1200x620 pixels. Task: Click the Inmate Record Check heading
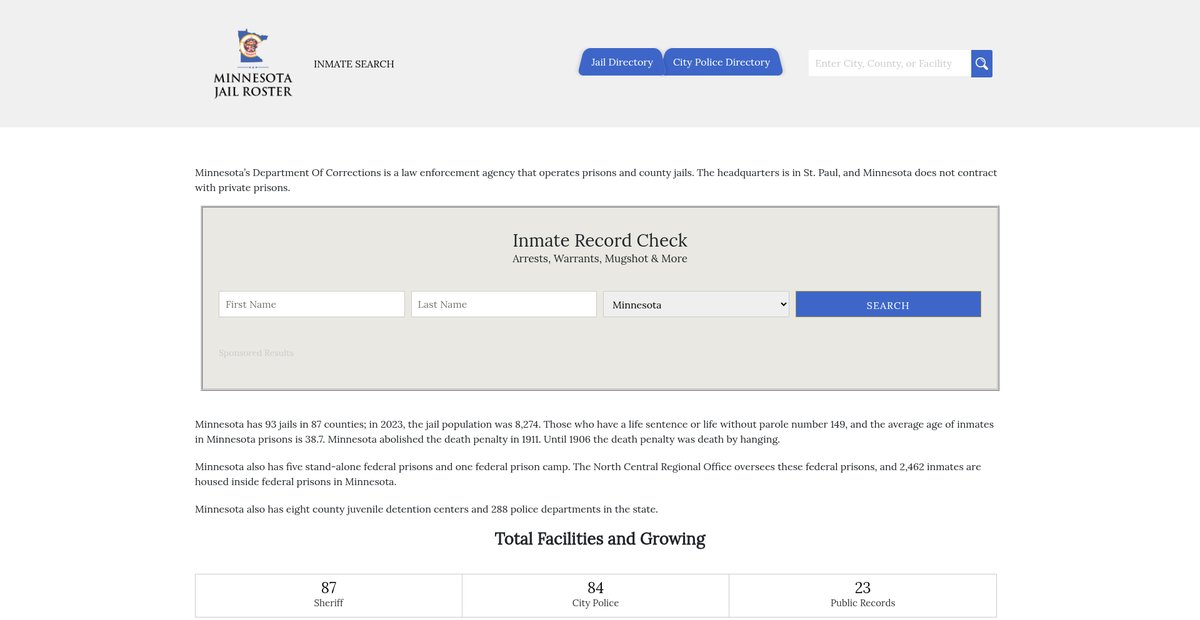tap(600, 240)
